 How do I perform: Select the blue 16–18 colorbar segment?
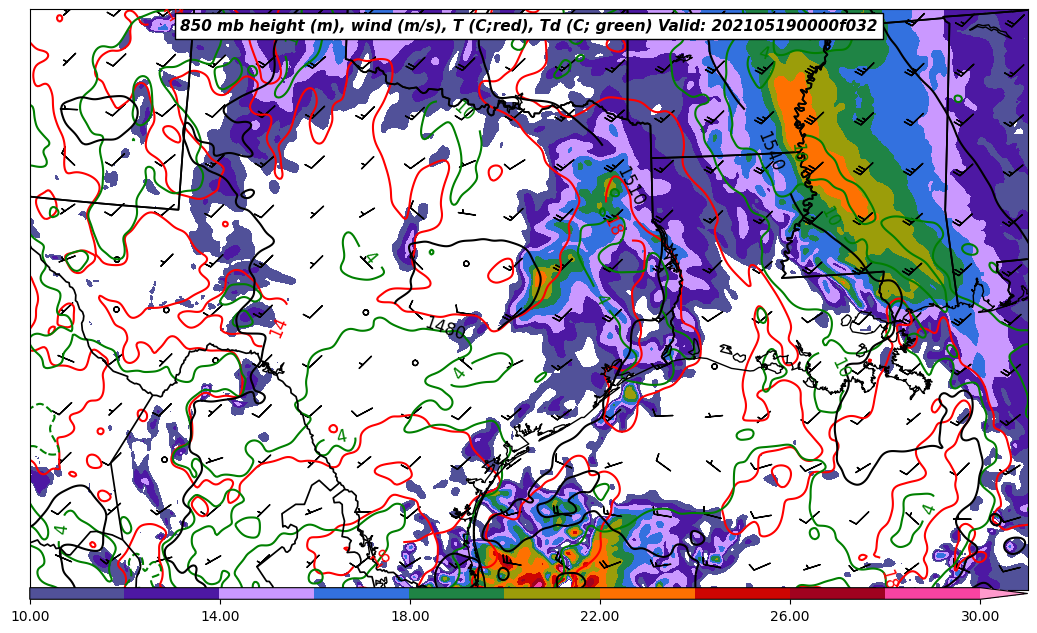click(x=362, y=593)
